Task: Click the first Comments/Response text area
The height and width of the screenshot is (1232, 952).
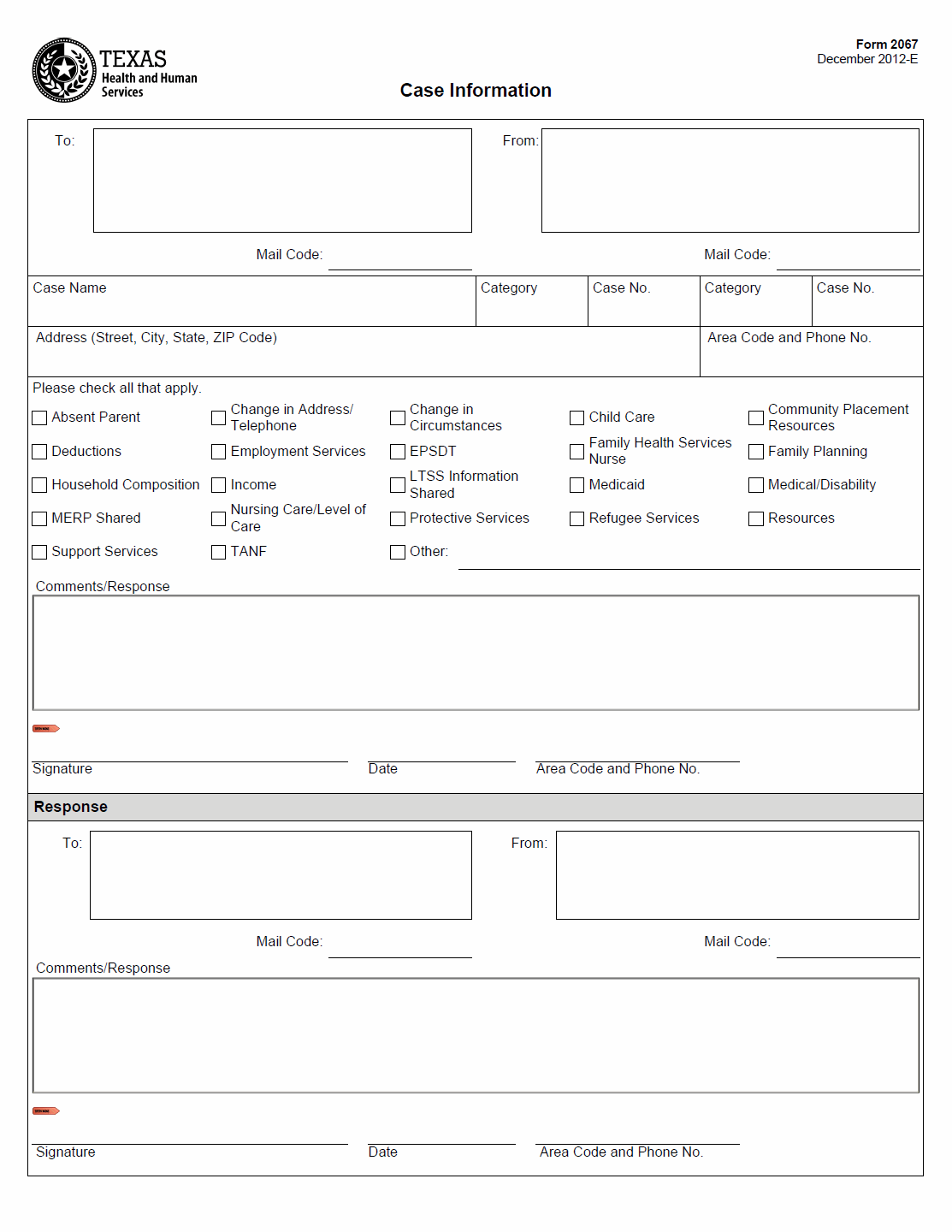Action: coord(476,653)
